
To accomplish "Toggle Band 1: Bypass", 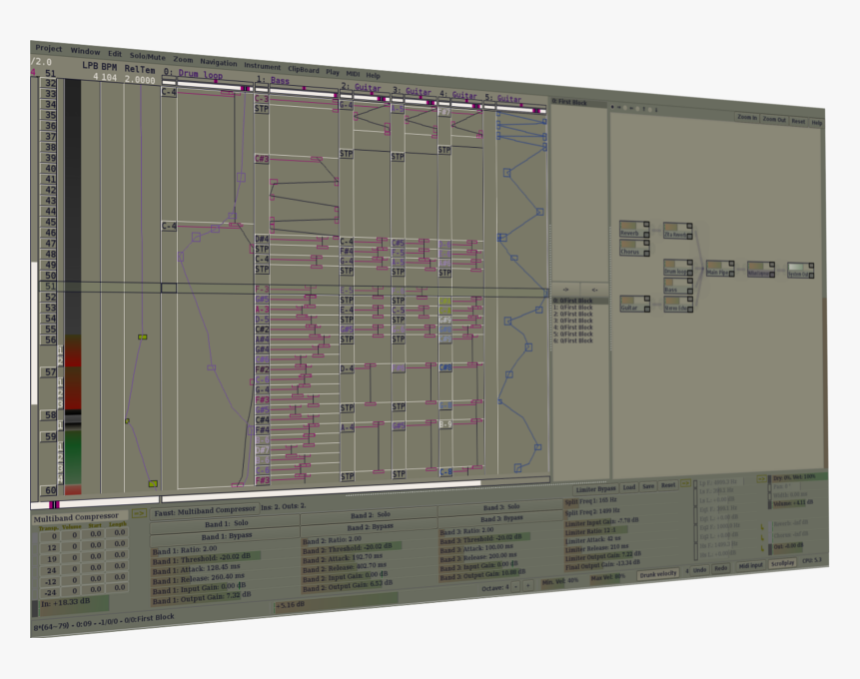I will pos(225,535).
